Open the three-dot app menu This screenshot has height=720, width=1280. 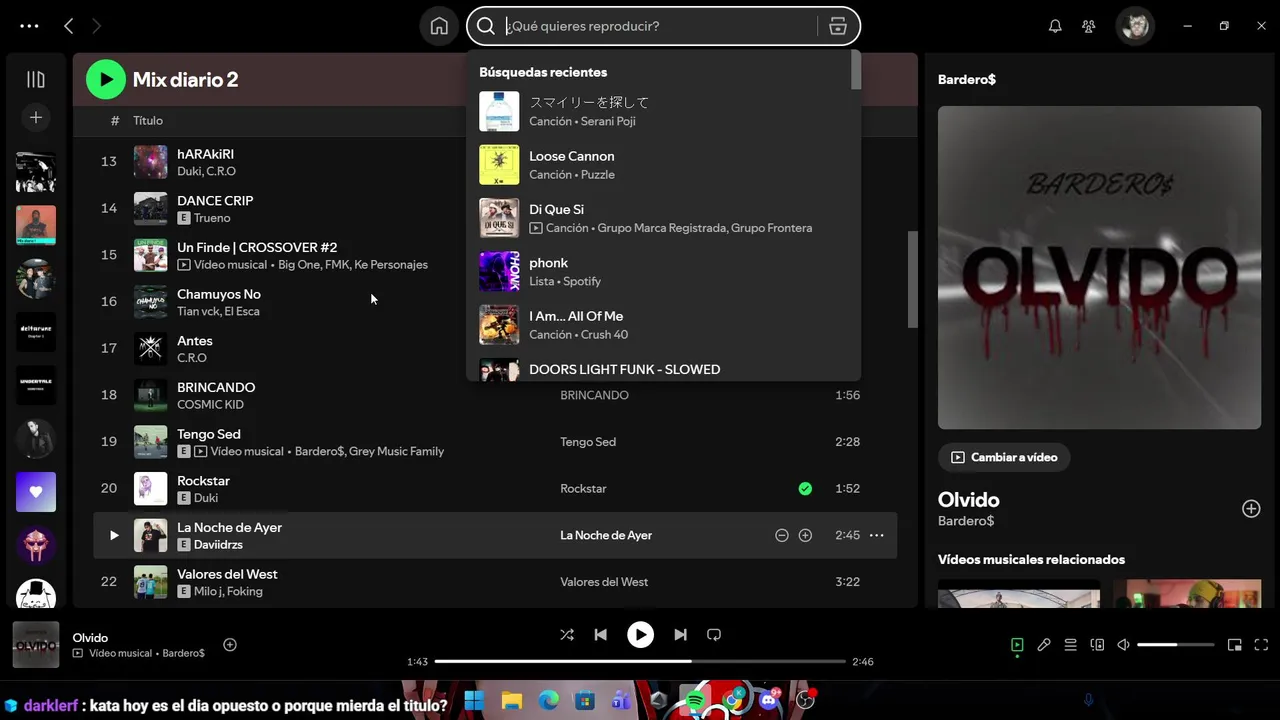pos(29,26)
